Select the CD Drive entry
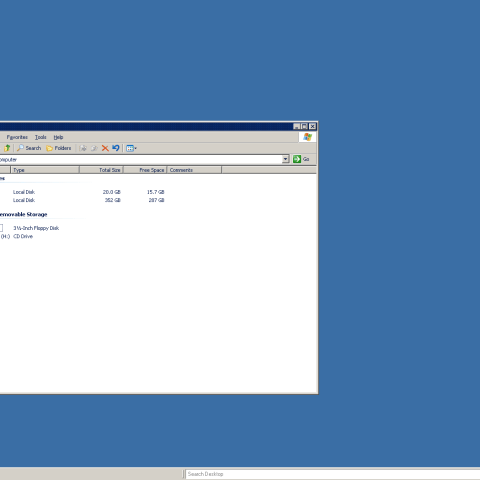The image size is (480, 480). 23,236
